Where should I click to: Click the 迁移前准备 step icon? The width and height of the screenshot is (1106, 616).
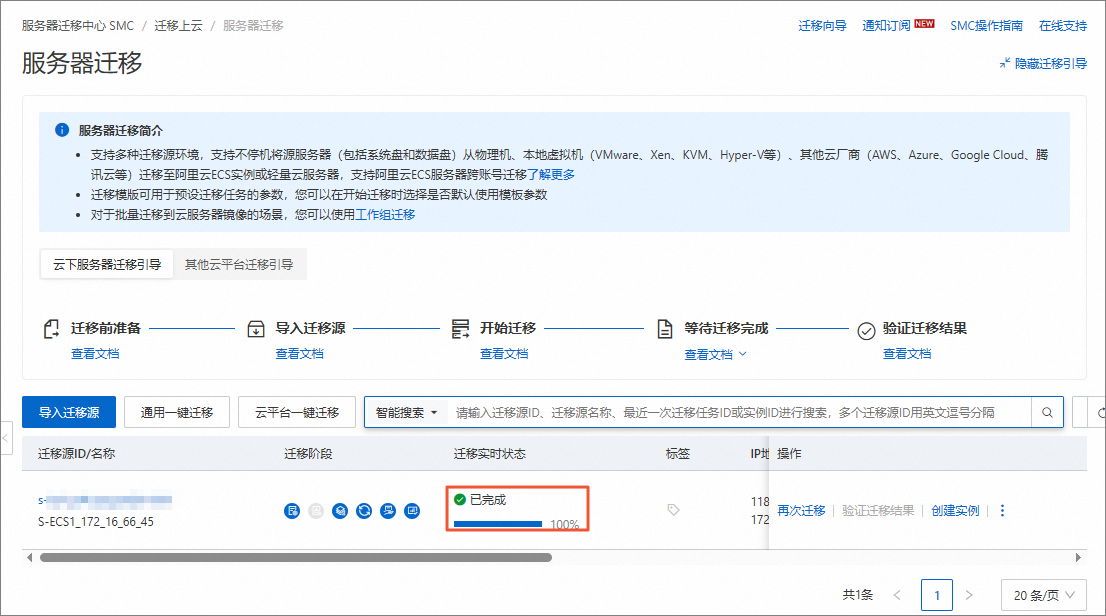point(51,329)
